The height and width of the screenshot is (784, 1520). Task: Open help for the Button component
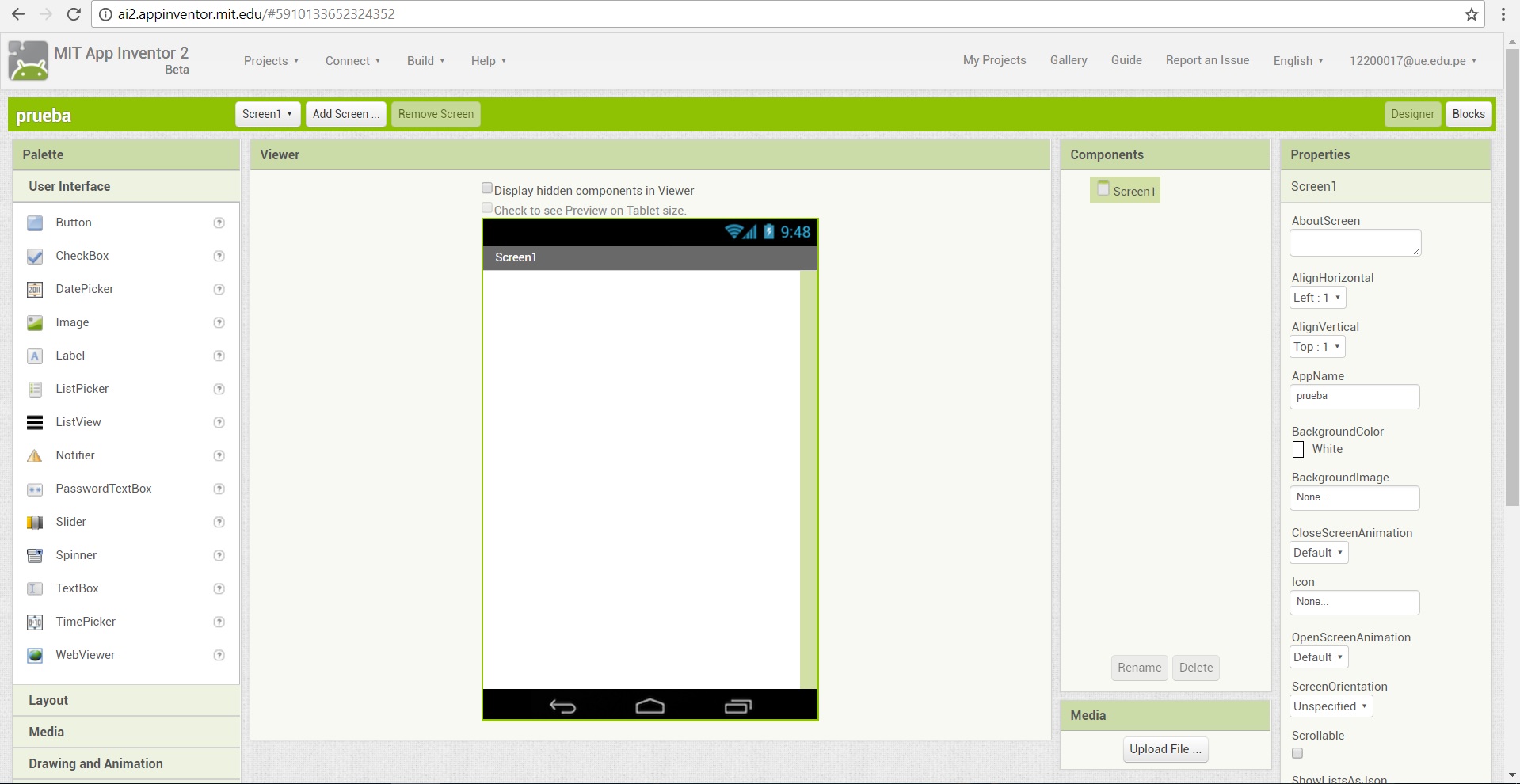coord(219,223)
